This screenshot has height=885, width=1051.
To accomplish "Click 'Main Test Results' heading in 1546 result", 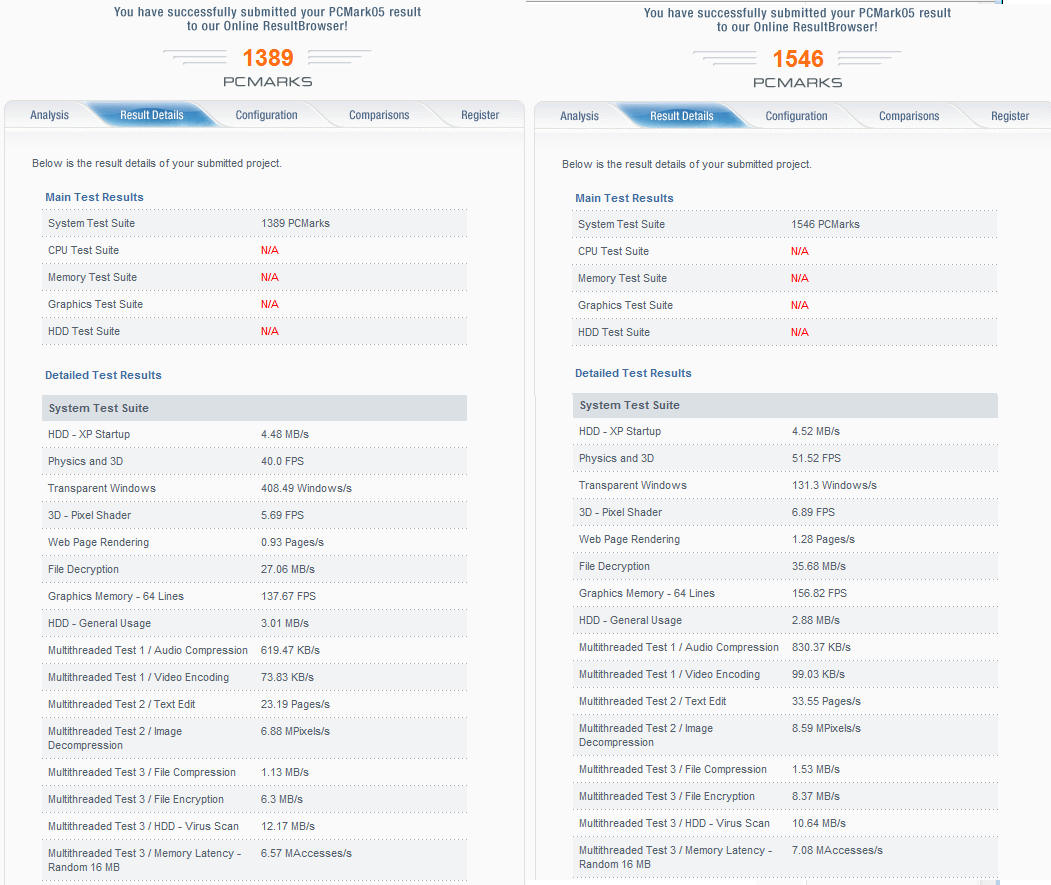I will click(x=625, y=198).
